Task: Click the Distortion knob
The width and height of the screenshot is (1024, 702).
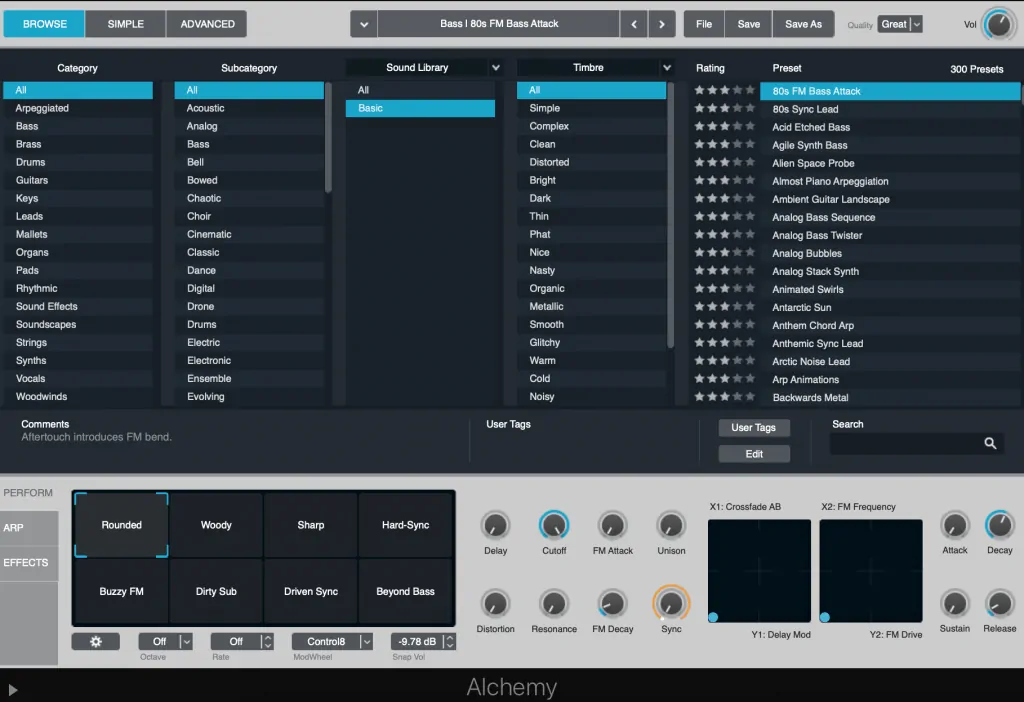Action: coord(495,604)
